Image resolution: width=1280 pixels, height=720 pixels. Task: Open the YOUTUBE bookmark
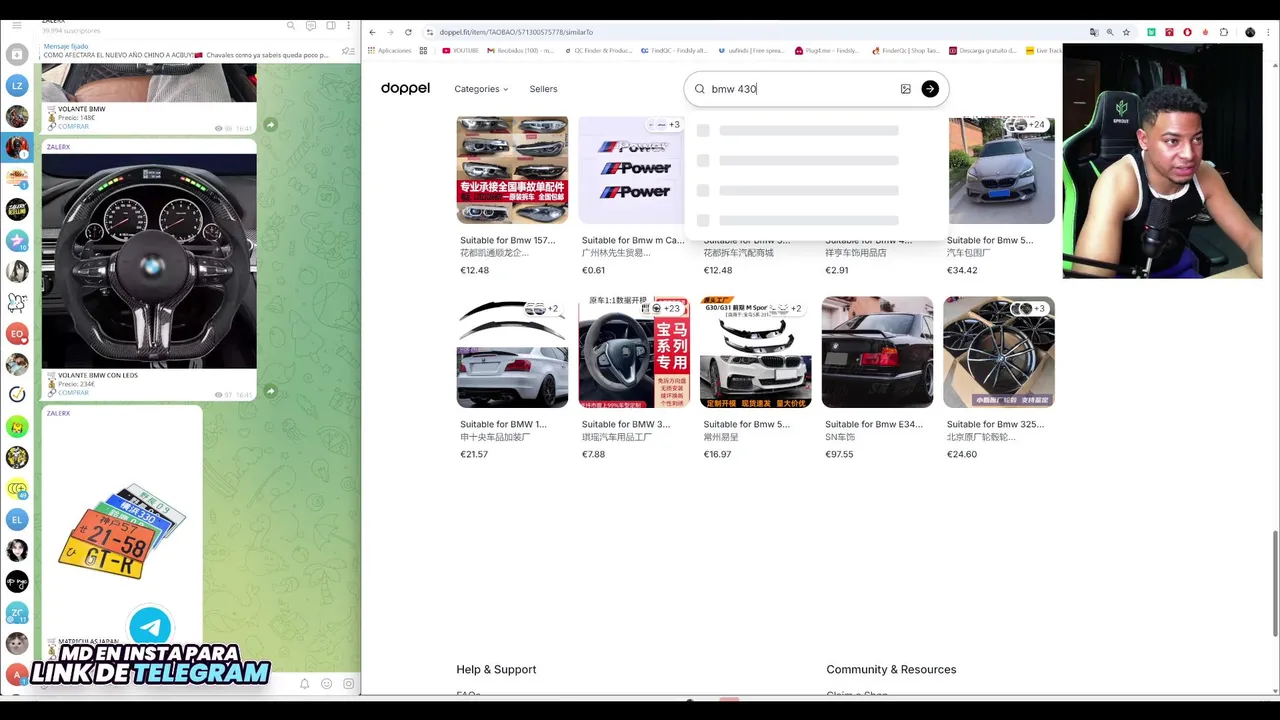(x=460, y=50)
